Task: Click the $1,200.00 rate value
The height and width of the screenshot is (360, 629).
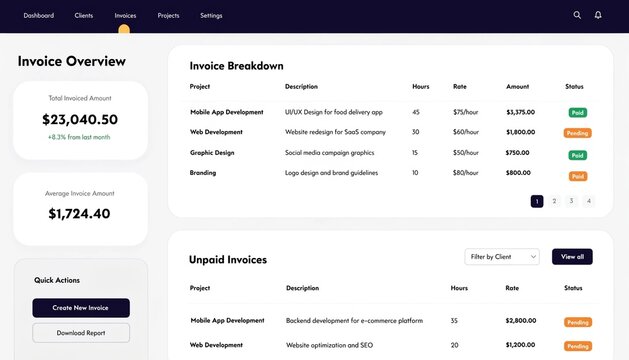Action: coord(520,345)
